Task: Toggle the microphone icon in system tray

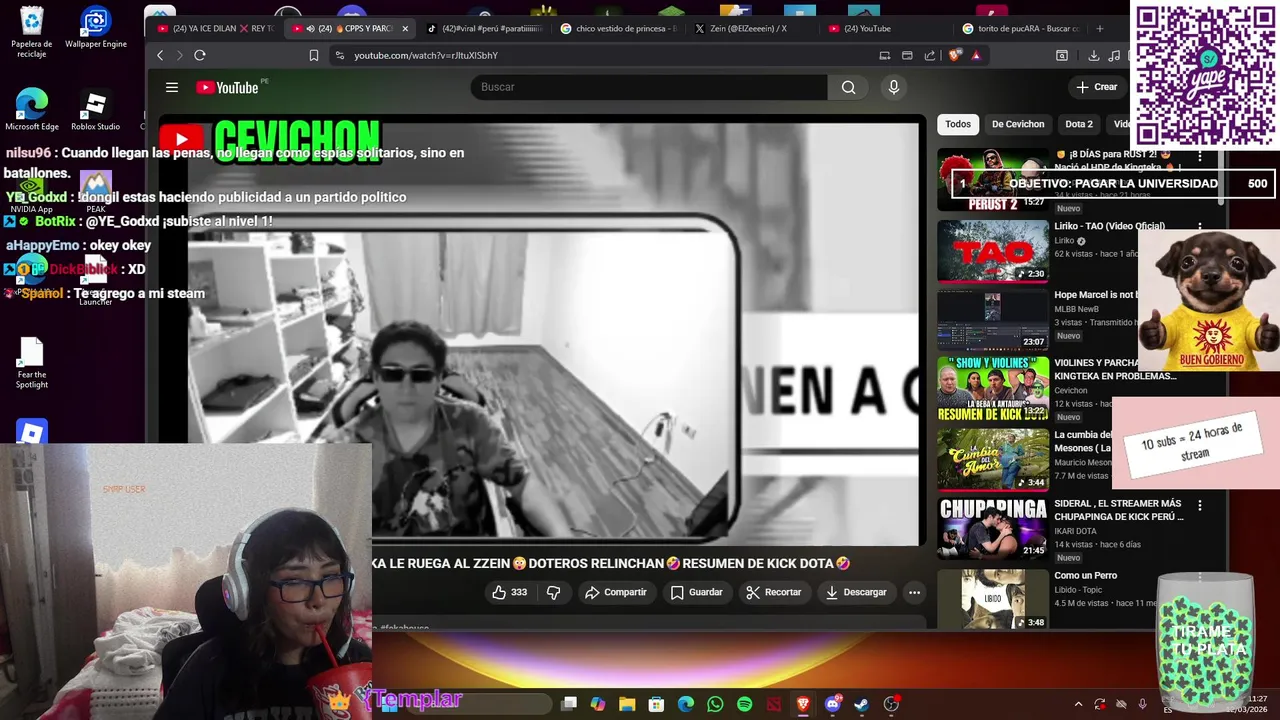Action: 1143,704
